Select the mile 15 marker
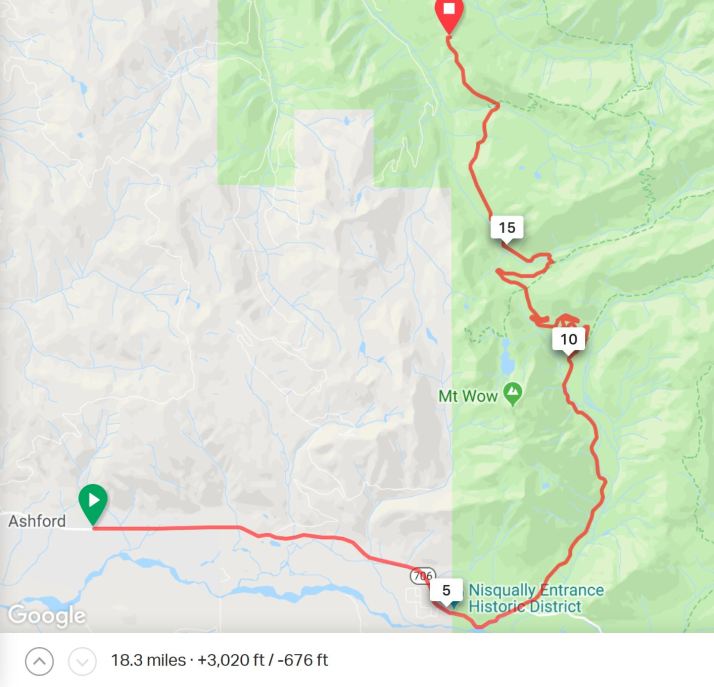Image resolution: width=714 pixels, height=687 pixels. click(x=506, y=228)
